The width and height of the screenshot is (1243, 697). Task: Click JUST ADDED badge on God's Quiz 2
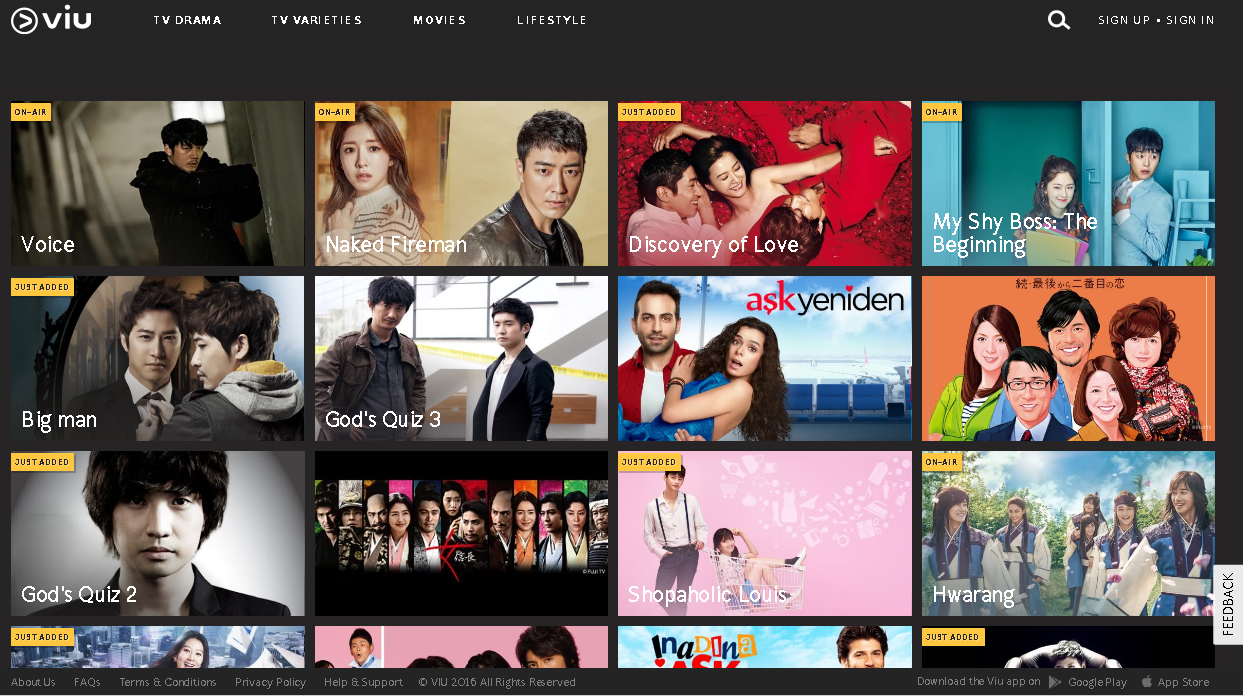point(42,462)
